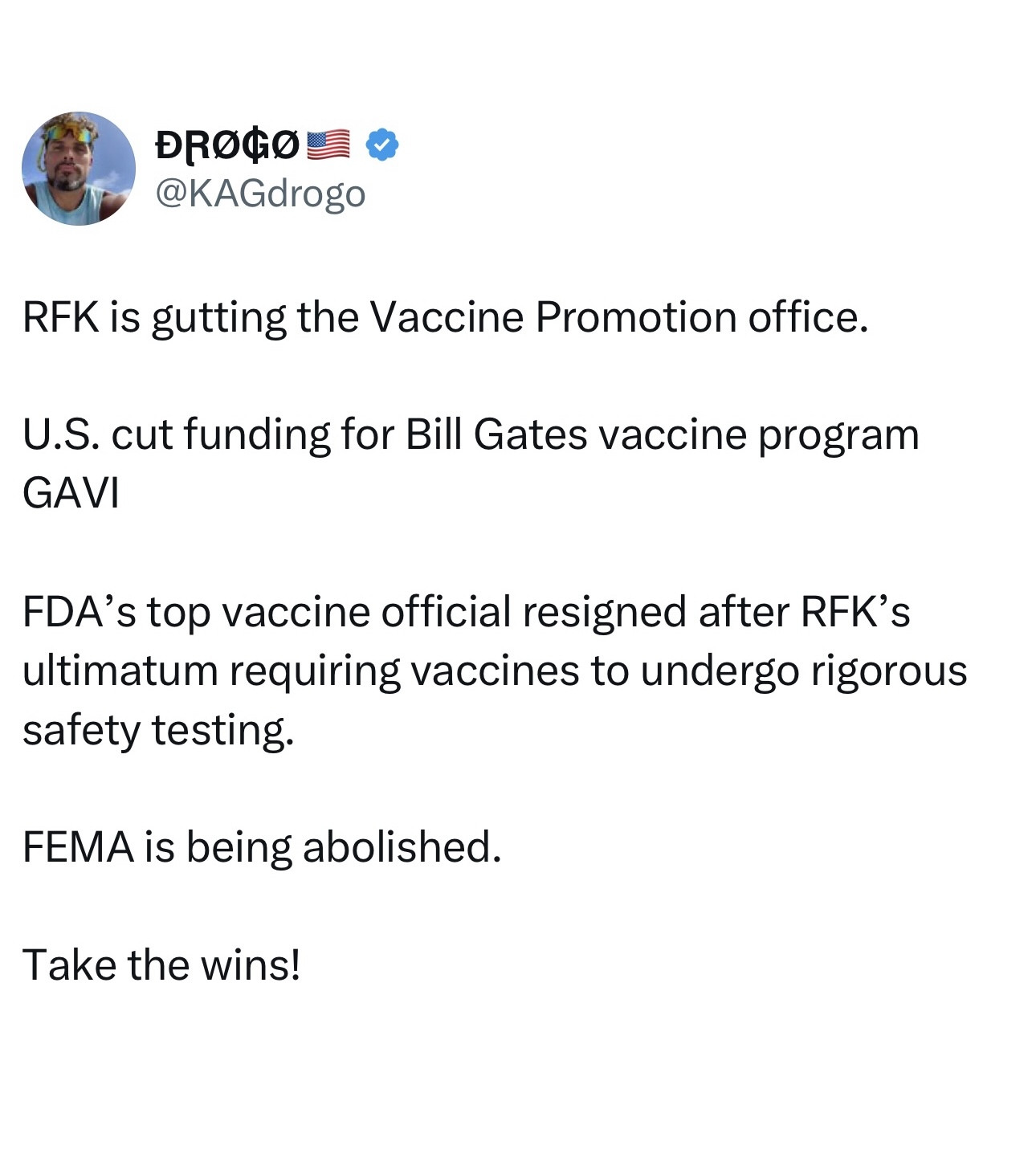Click the "Take the wins!" line
1036x1158 pixels.
pos(161,964)
